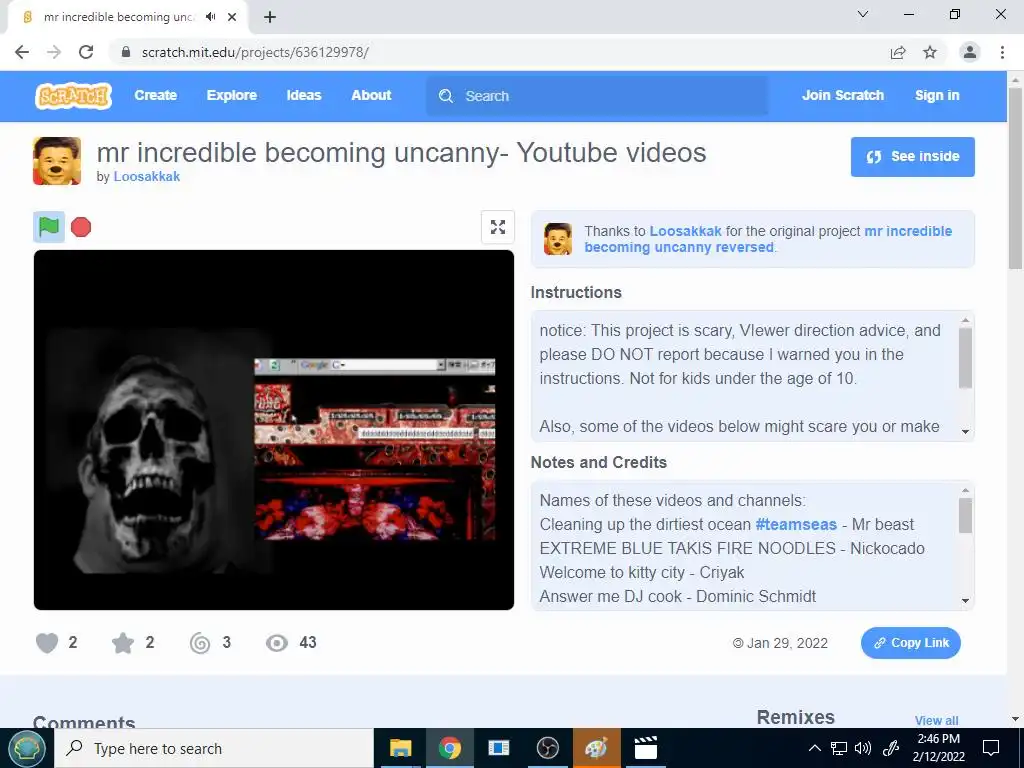The width and height of the screenshot is (1024, 768).
Task: Click View all remixes
Action: click(936, 720)
